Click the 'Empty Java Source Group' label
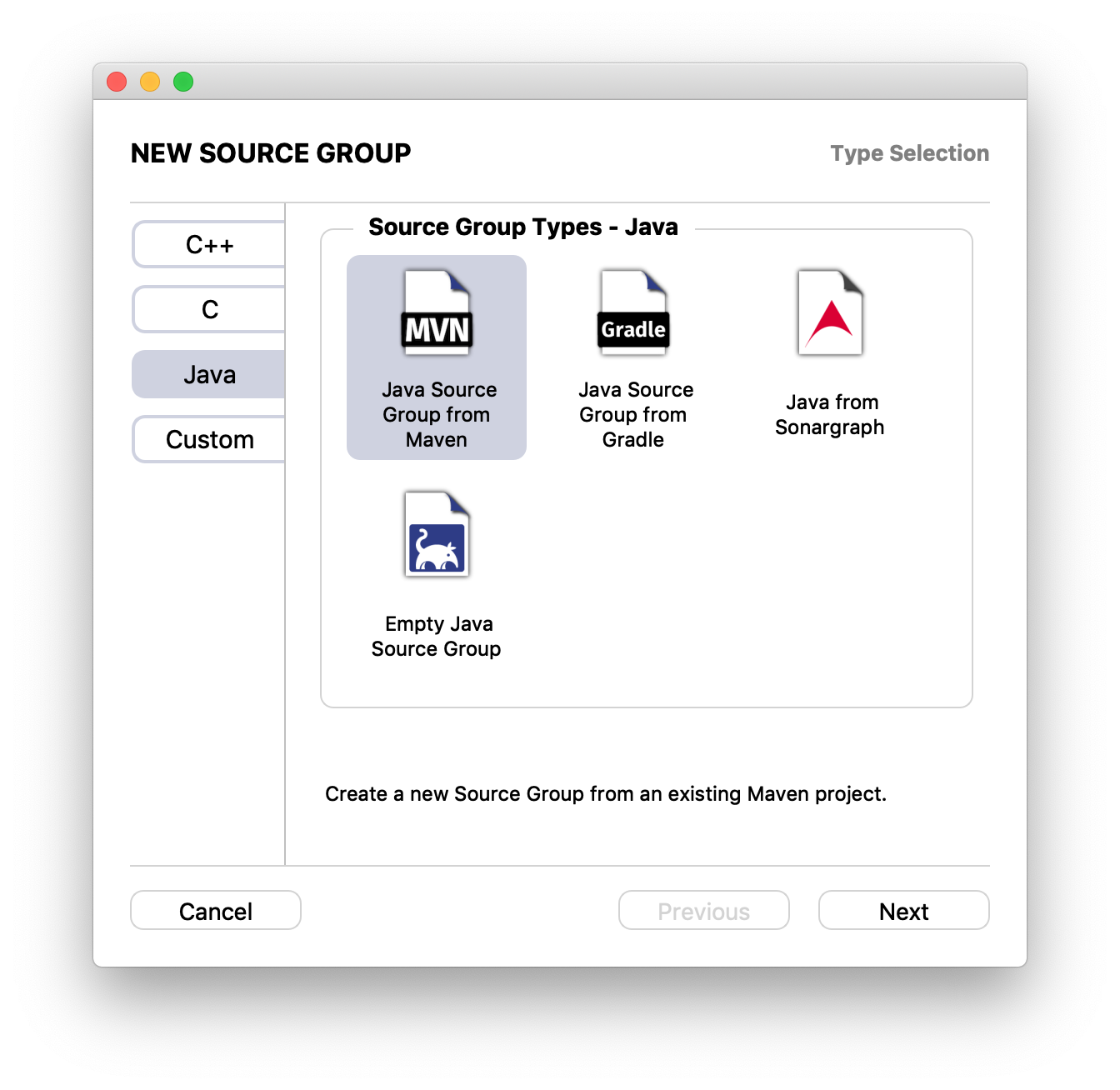The width and height of the screenshot is (1120, 1090). [x=437, y=637]
